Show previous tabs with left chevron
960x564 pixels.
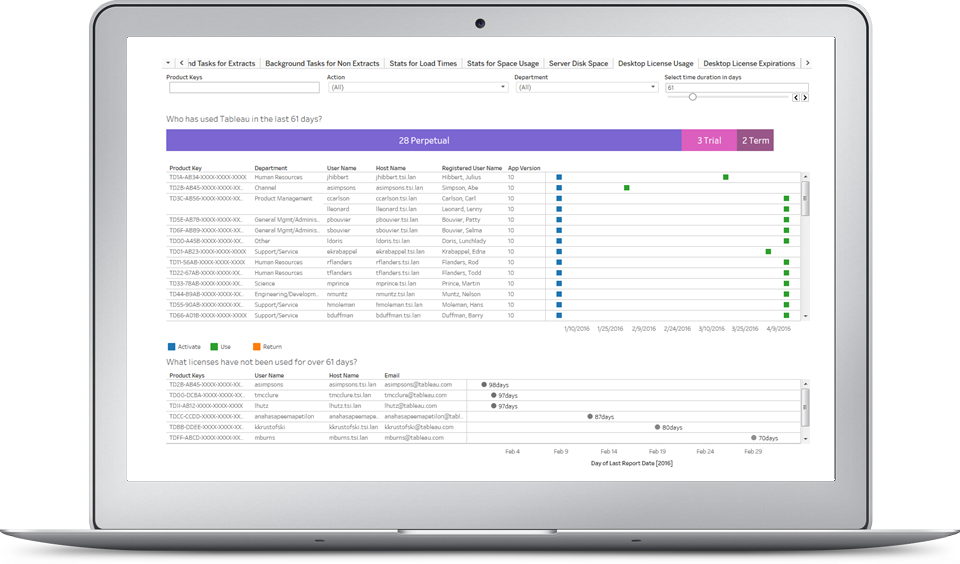(x=182, y=62)
